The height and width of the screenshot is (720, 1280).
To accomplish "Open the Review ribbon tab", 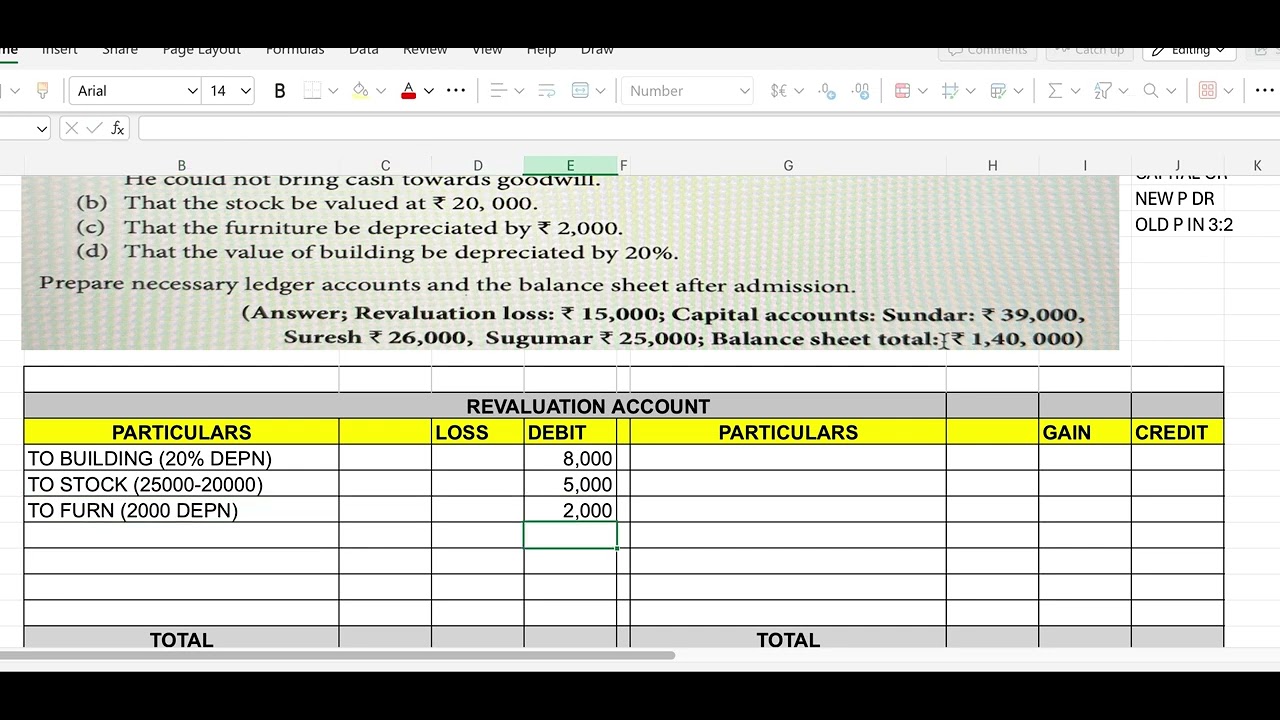I will [x=425, y=50].
